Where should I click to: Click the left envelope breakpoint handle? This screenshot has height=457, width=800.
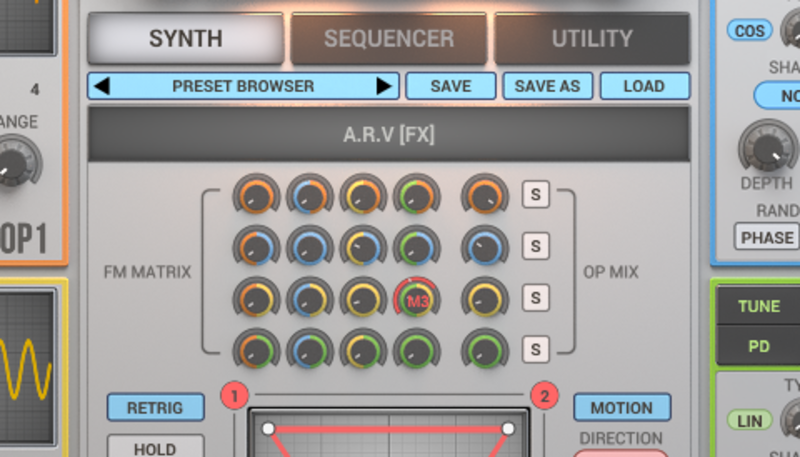pos(268,428)
